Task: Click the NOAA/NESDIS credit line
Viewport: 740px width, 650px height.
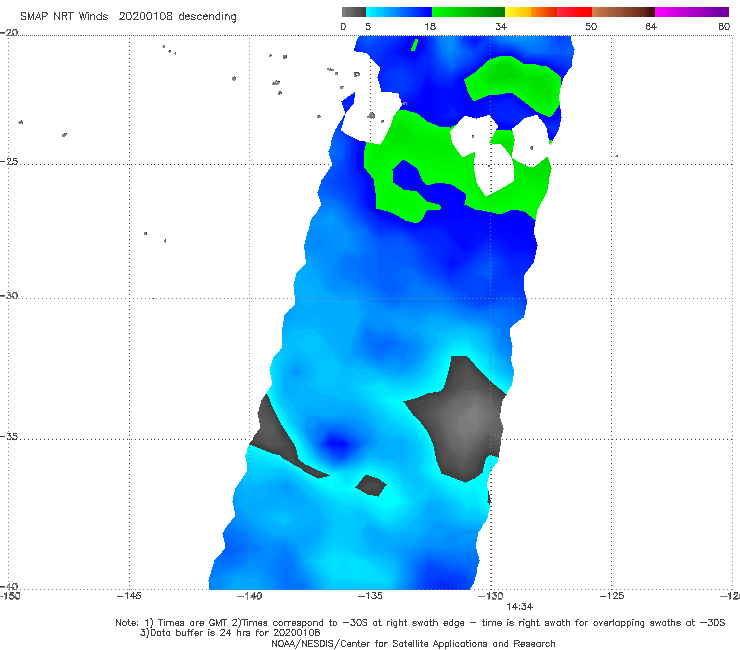Action: (x=413, y=644)
